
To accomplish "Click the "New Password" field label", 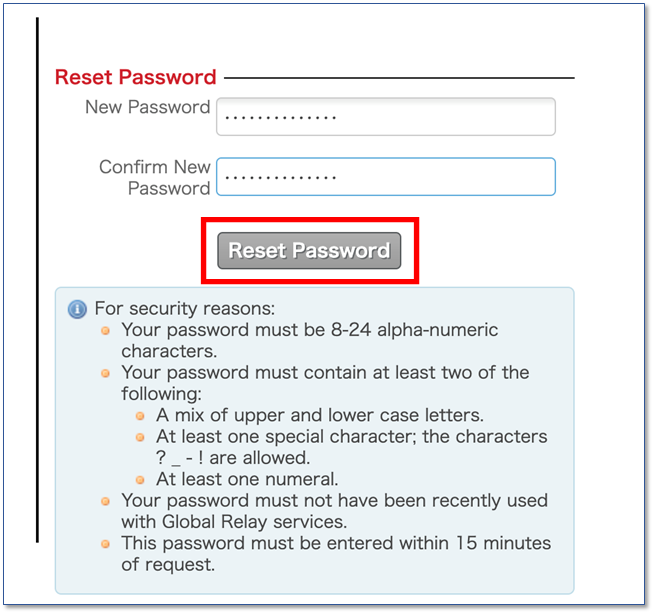I will (148, 107).
